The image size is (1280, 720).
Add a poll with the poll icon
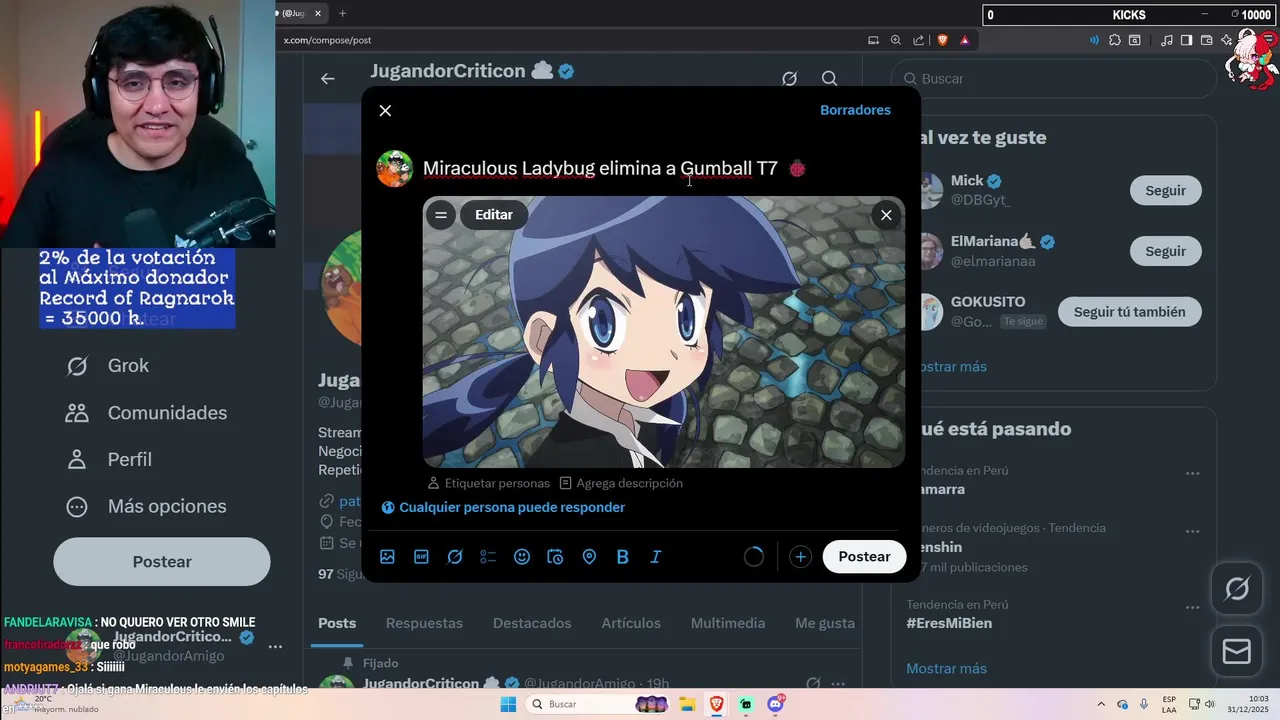pos(488,557)
